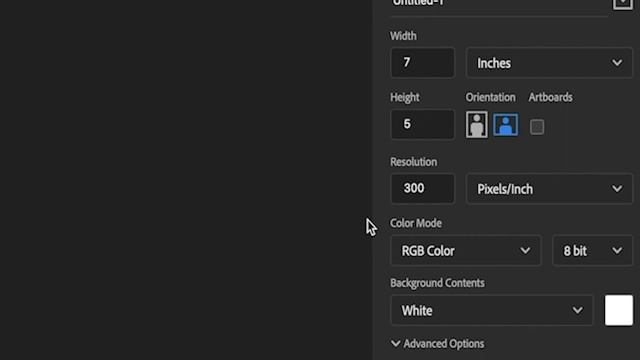640x360 pixels.
Task: Click the white background color swatch
Action: pyautogui.click(x=619, y=310)
